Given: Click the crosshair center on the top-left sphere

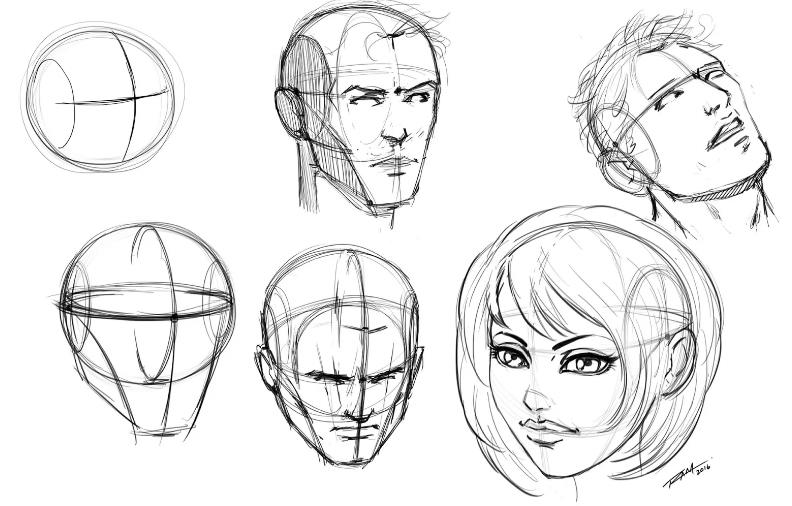Looking at the screenshot, I should coord(133,98).
